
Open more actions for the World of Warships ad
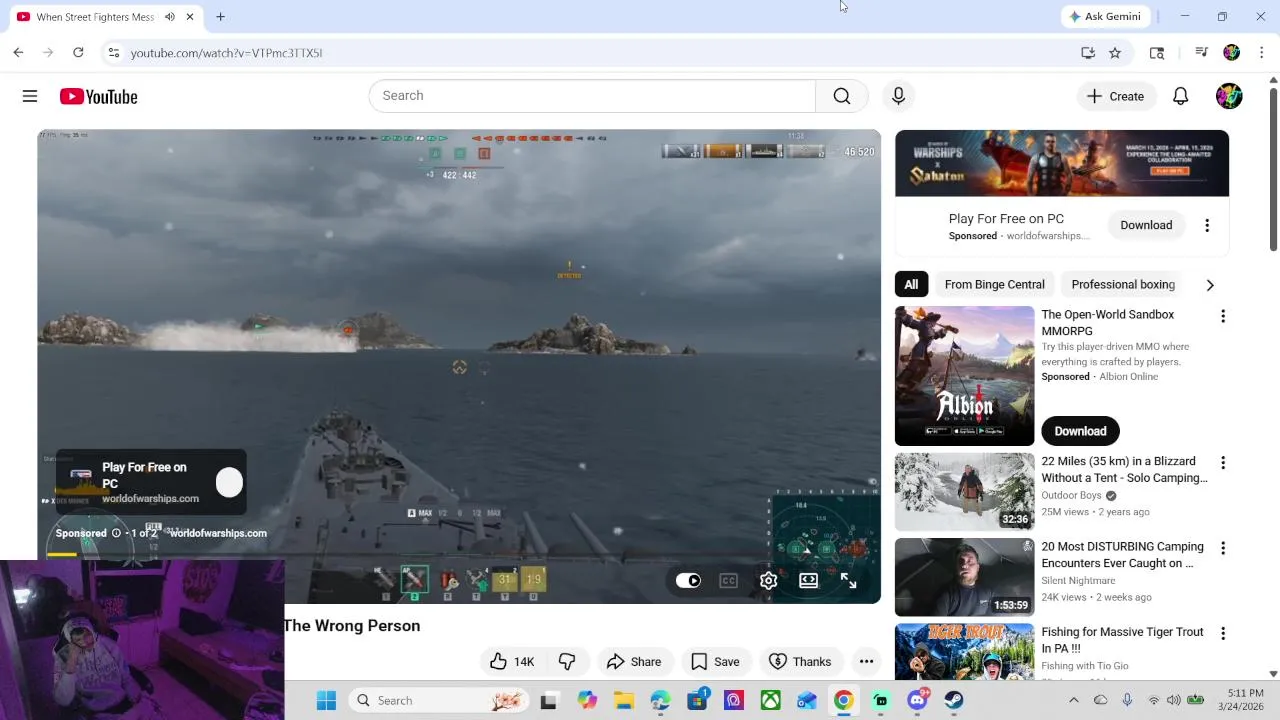pyautogui.click(x=1207, y=225)
